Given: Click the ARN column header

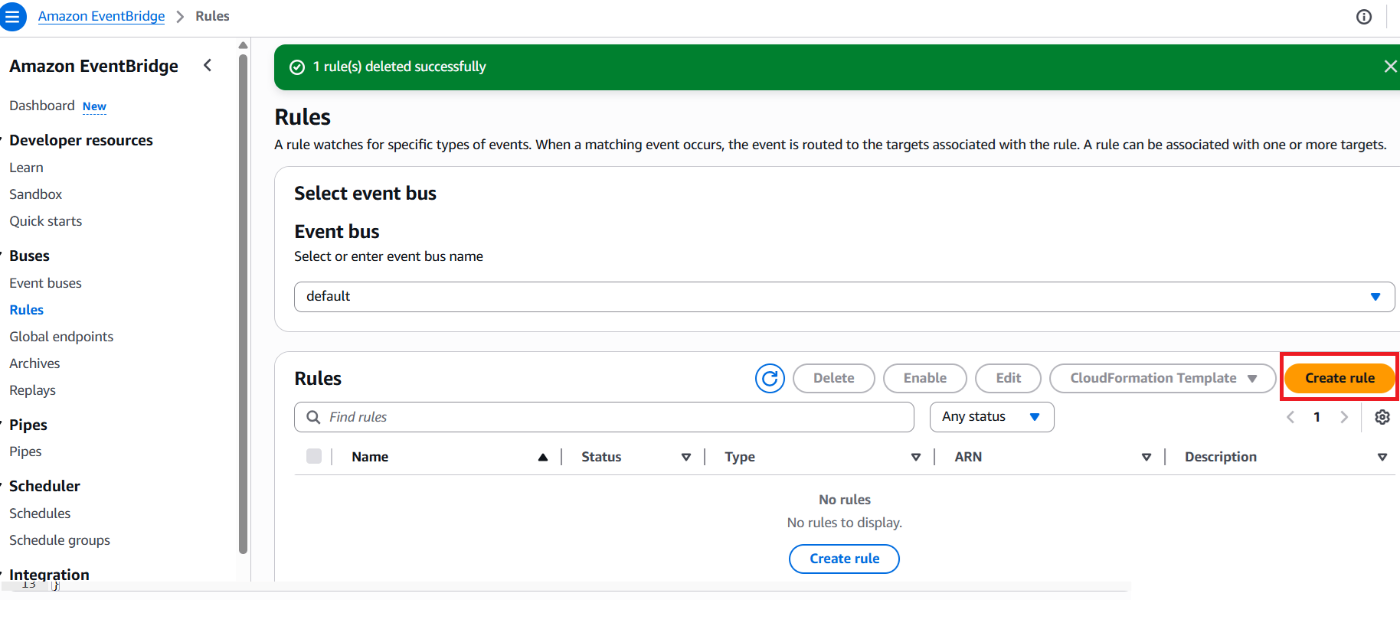Looking at the screenshot, I should [969, 457].
